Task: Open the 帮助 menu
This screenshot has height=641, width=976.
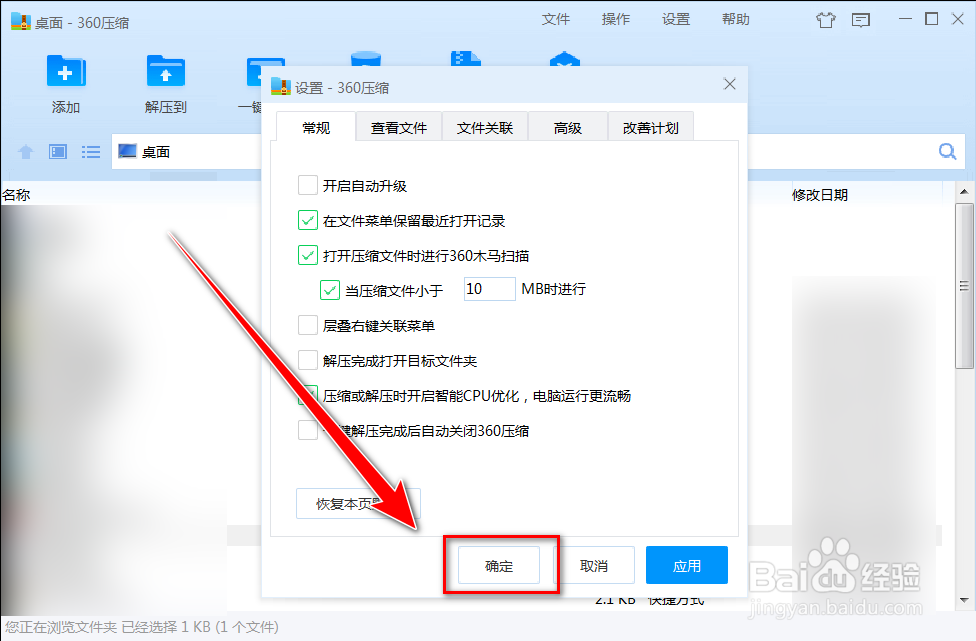Action: point(736,19)
